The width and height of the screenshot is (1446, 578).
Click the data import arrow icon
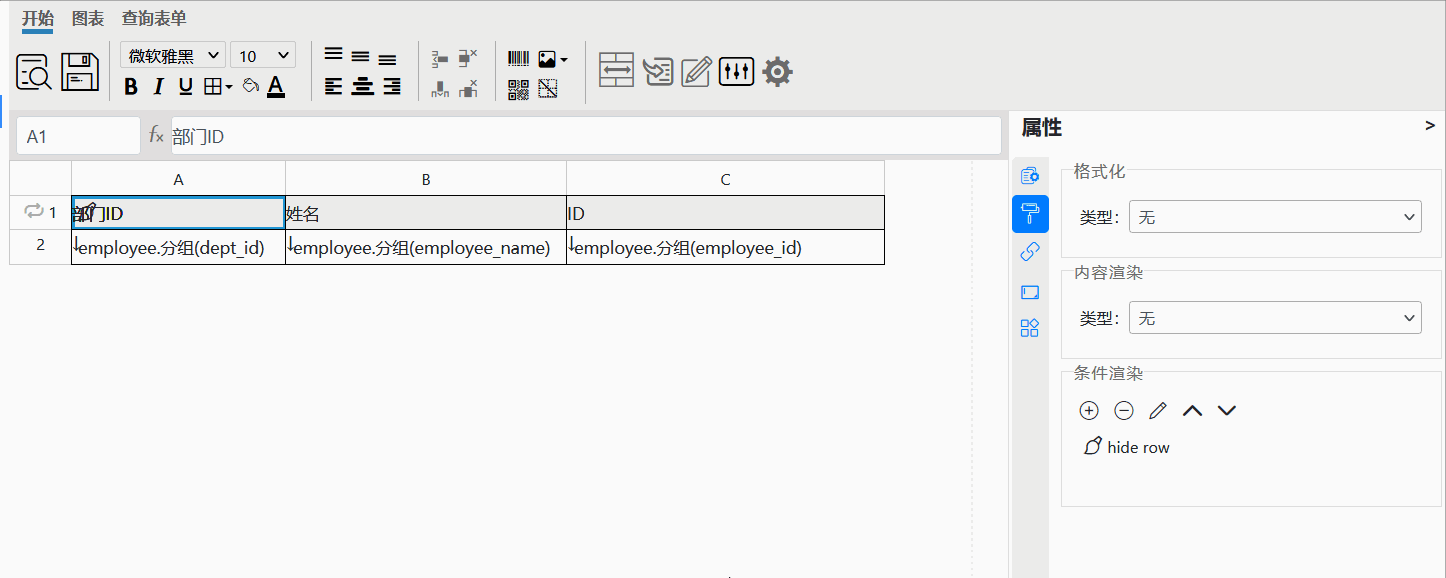(658, 71)
